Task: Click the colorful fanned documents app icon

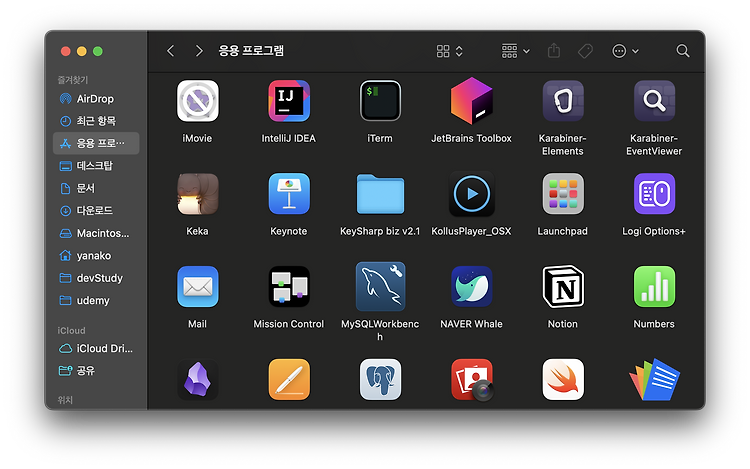Action: 654,380
